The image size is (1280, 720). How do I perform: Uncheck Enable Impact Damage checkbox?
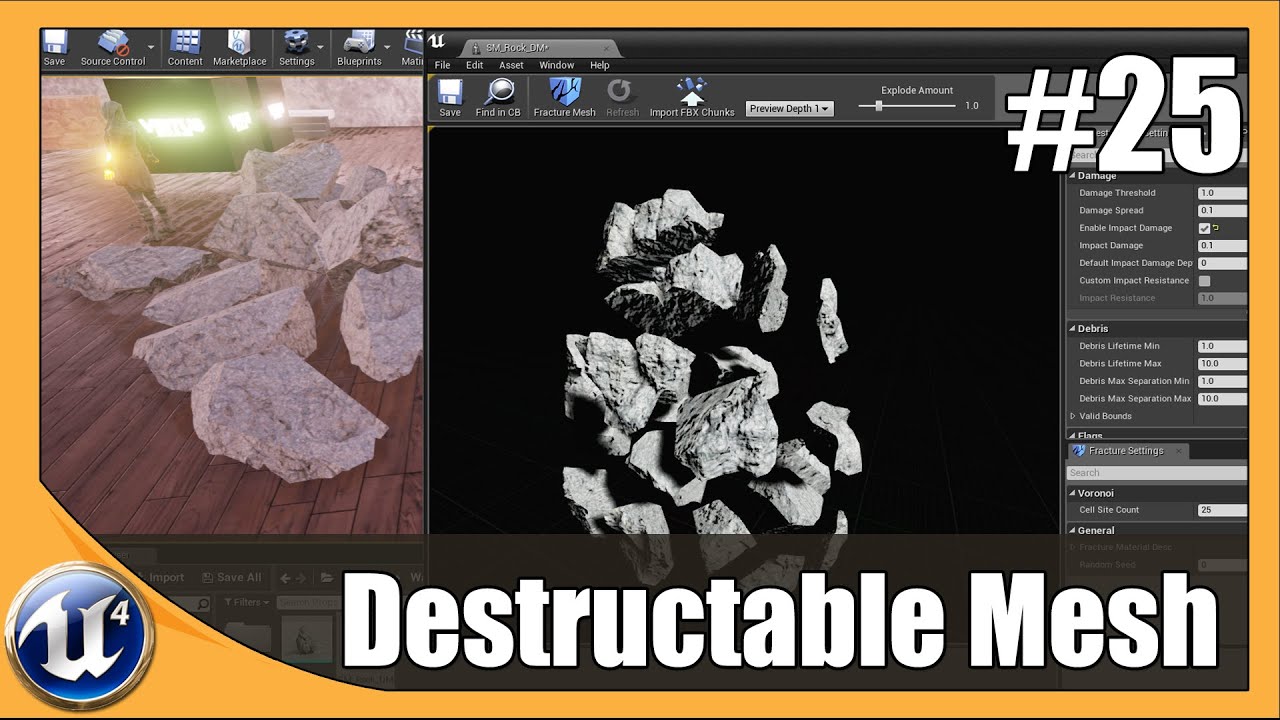click(1205, 228)
